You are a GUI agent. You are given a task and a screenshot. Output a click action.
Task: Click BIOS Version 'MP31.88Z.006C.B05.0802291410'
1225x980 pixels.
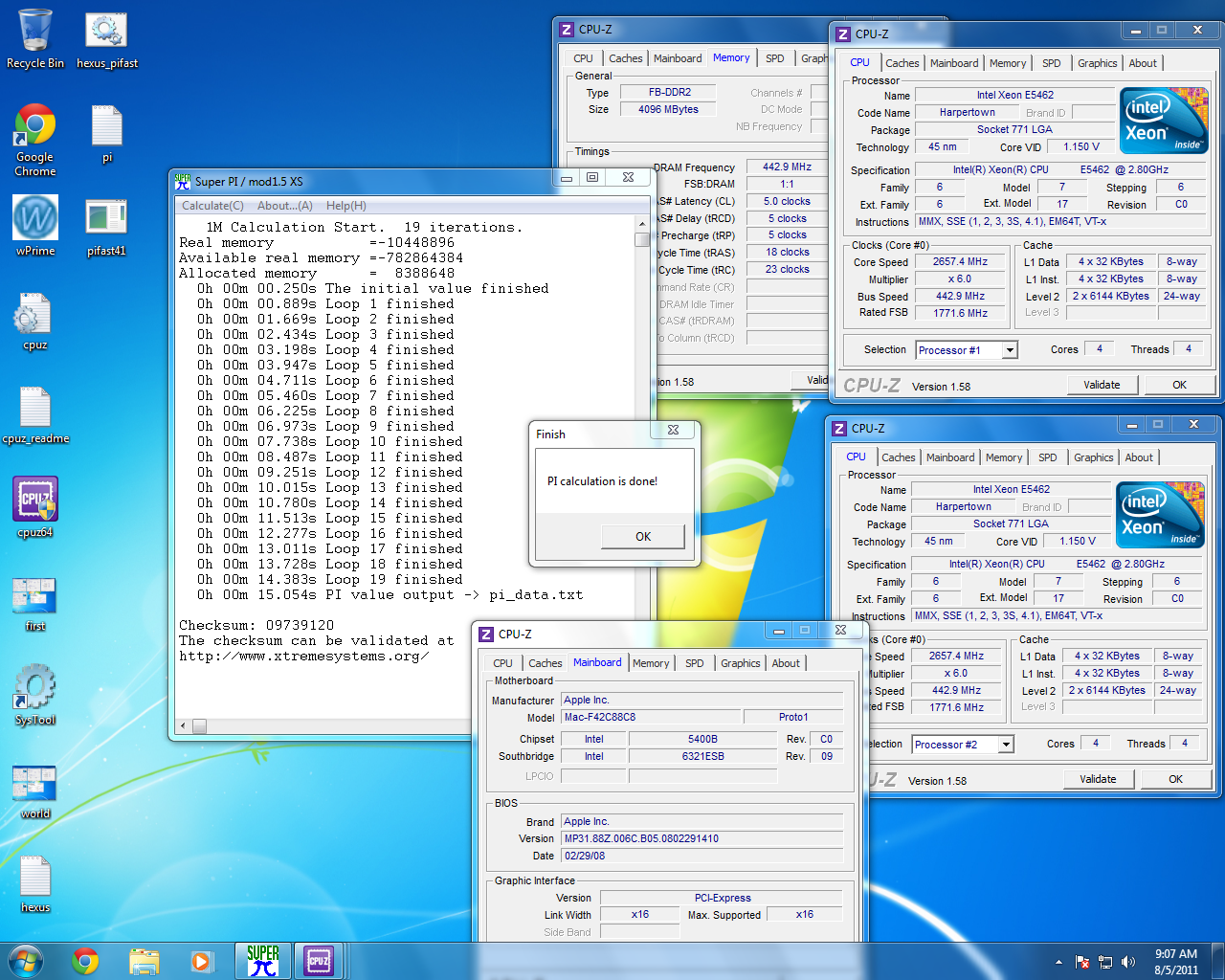(x=702, y=838)
